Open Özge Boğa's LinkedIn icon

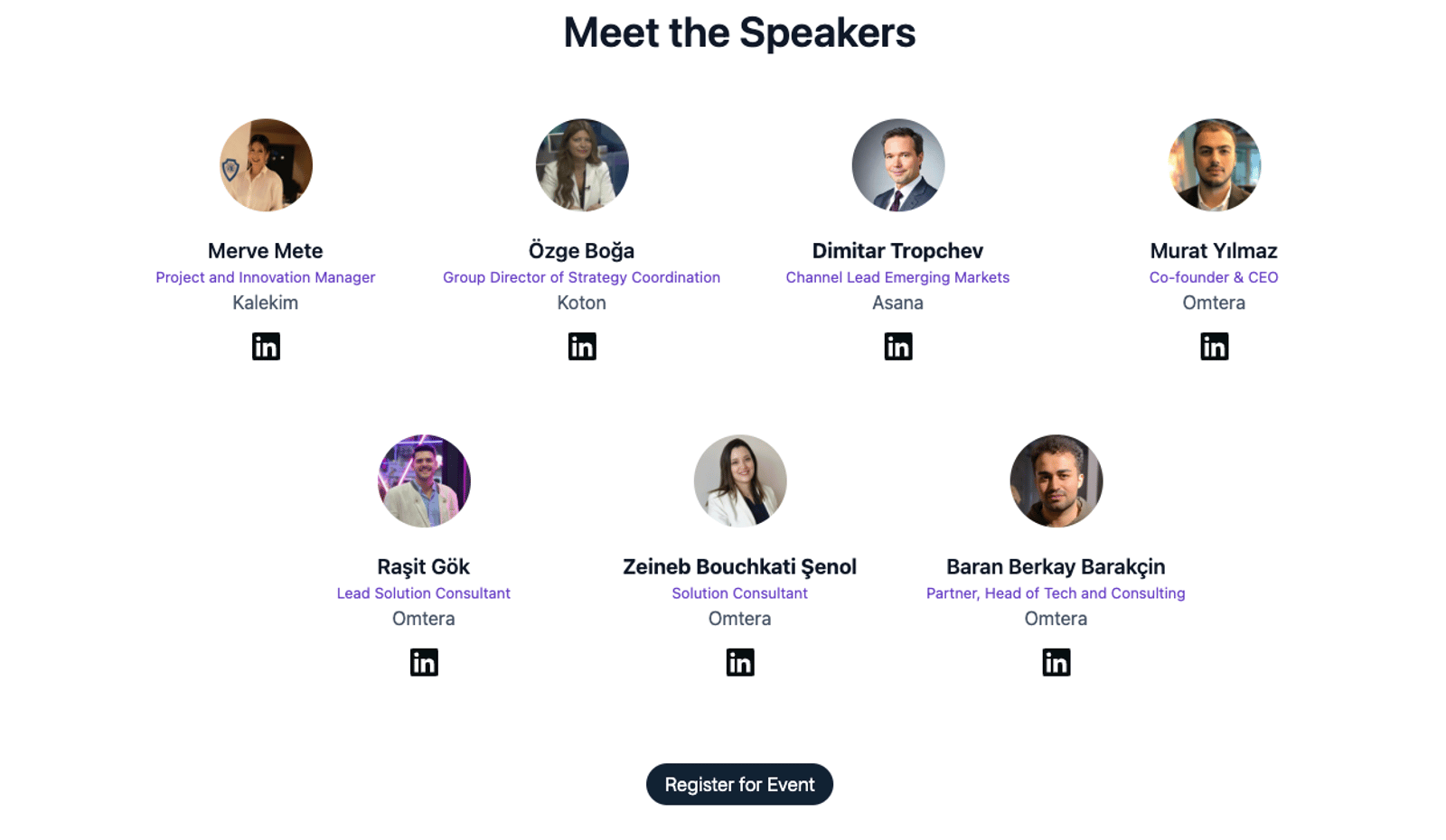tap(582, 347)
